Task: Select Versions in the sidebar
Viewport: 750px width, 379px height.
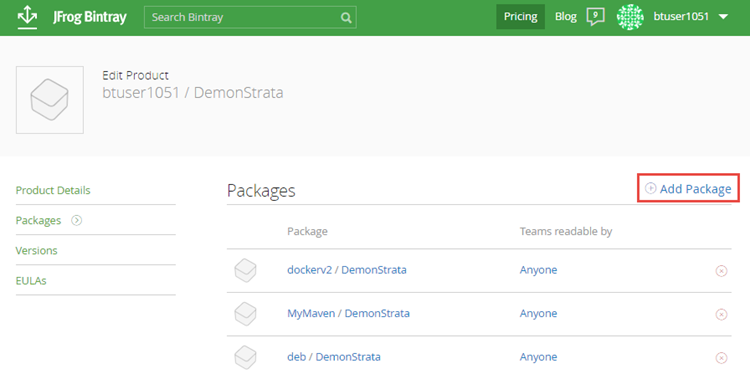Action: coord(36,250)
